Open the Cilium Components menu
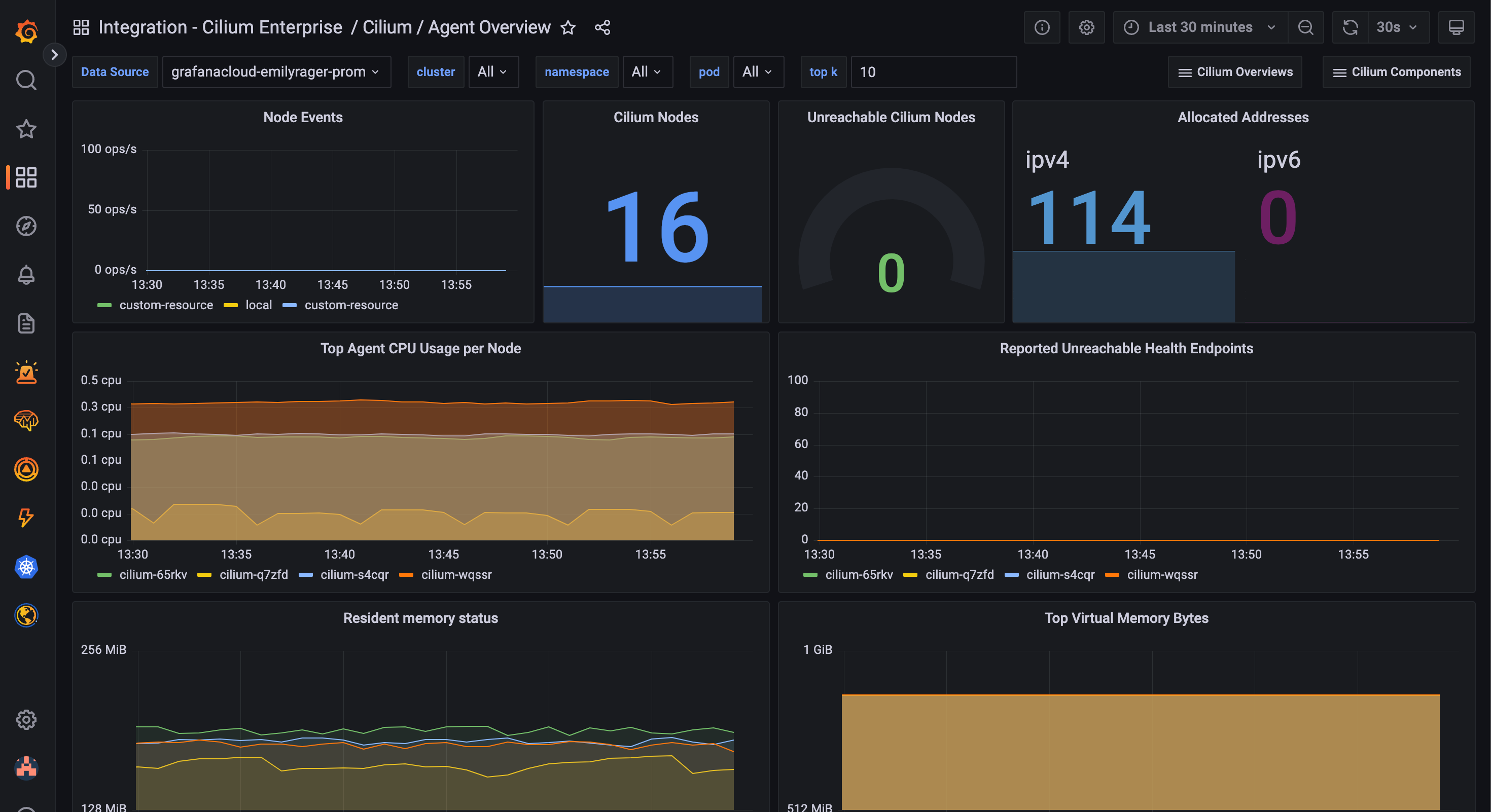This screenshot has width=1491, height=812. [x=1396, y=71]
